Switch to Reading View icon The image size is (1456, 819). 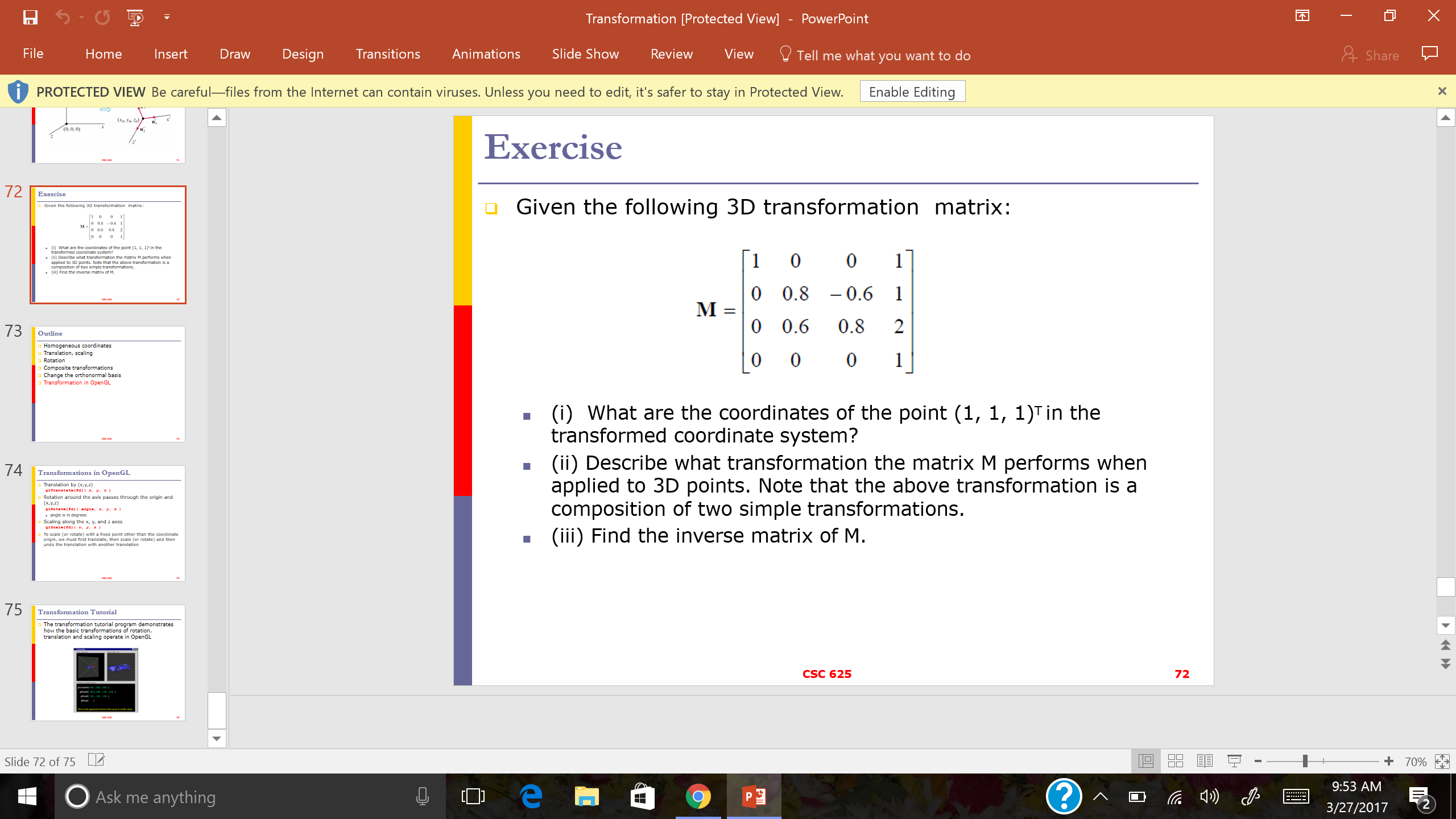tap(1205, 761)
